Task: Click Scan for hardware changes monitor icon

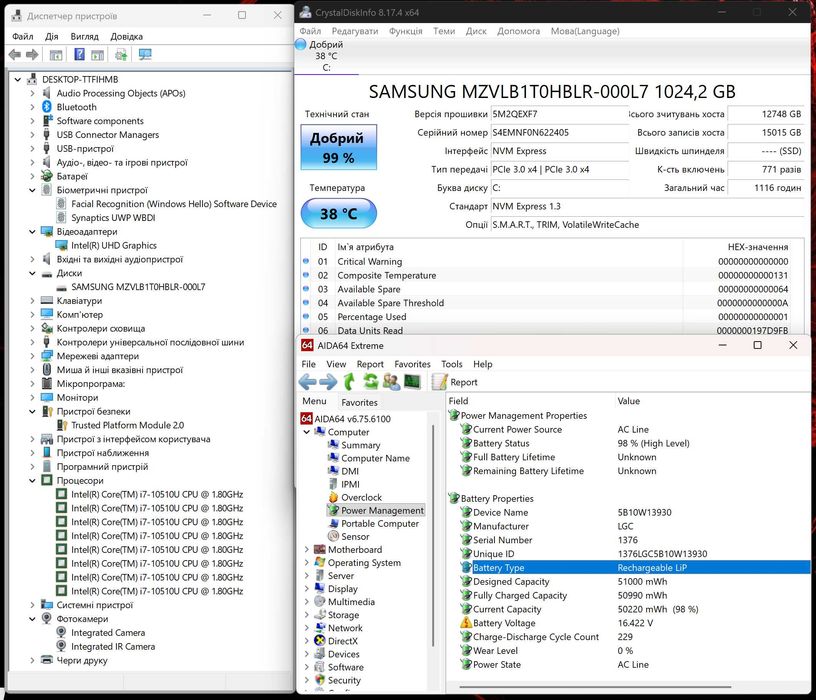Action: pos(145,55)
